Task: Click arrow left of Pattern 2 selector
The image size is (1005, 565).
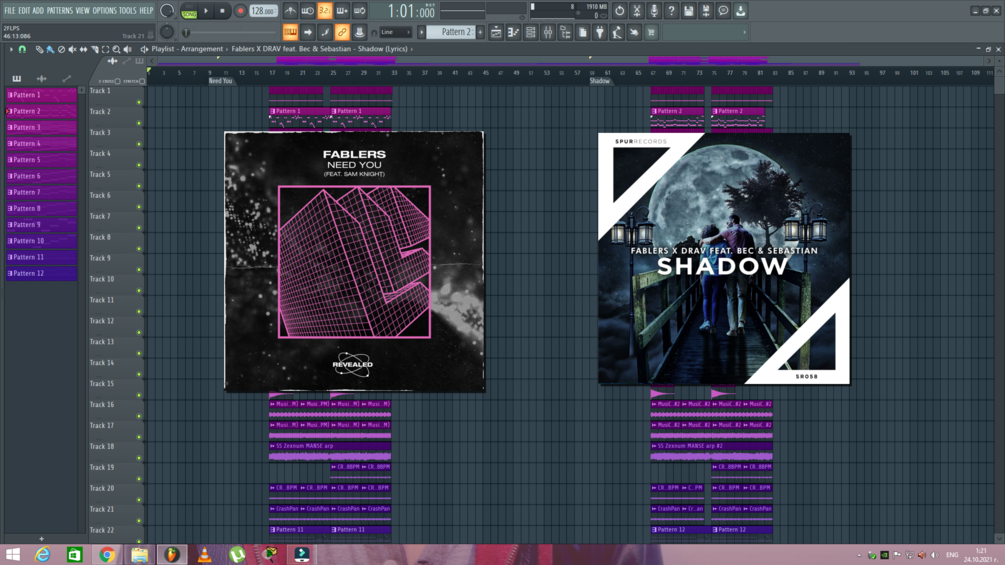Action: 421,32
